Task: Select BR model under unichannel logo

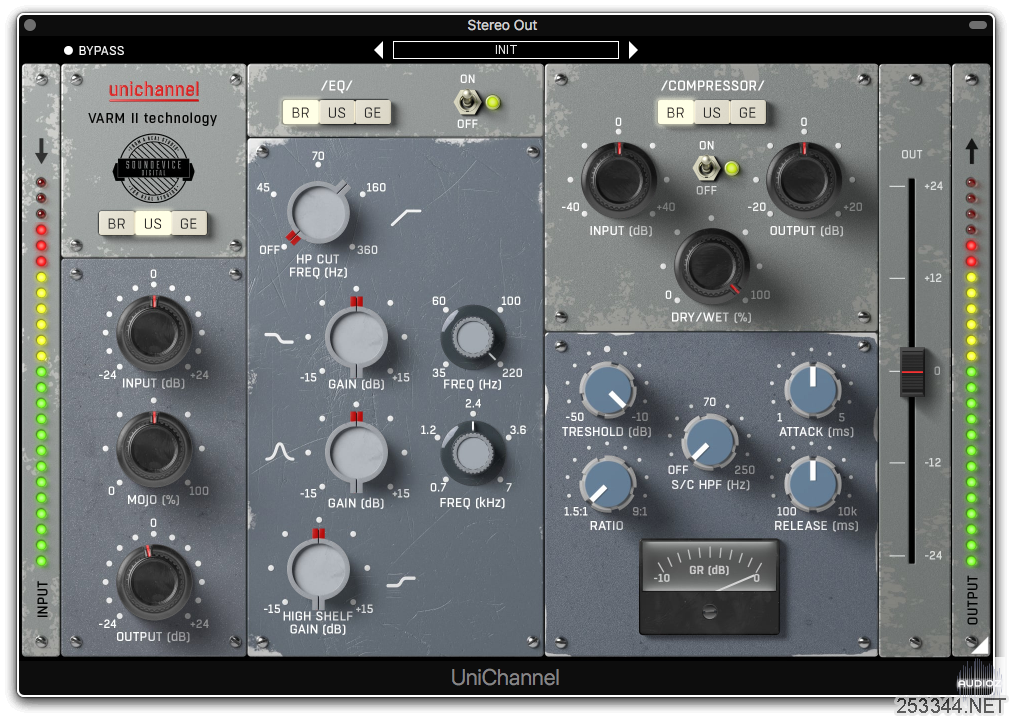Action: coord(116,223)
